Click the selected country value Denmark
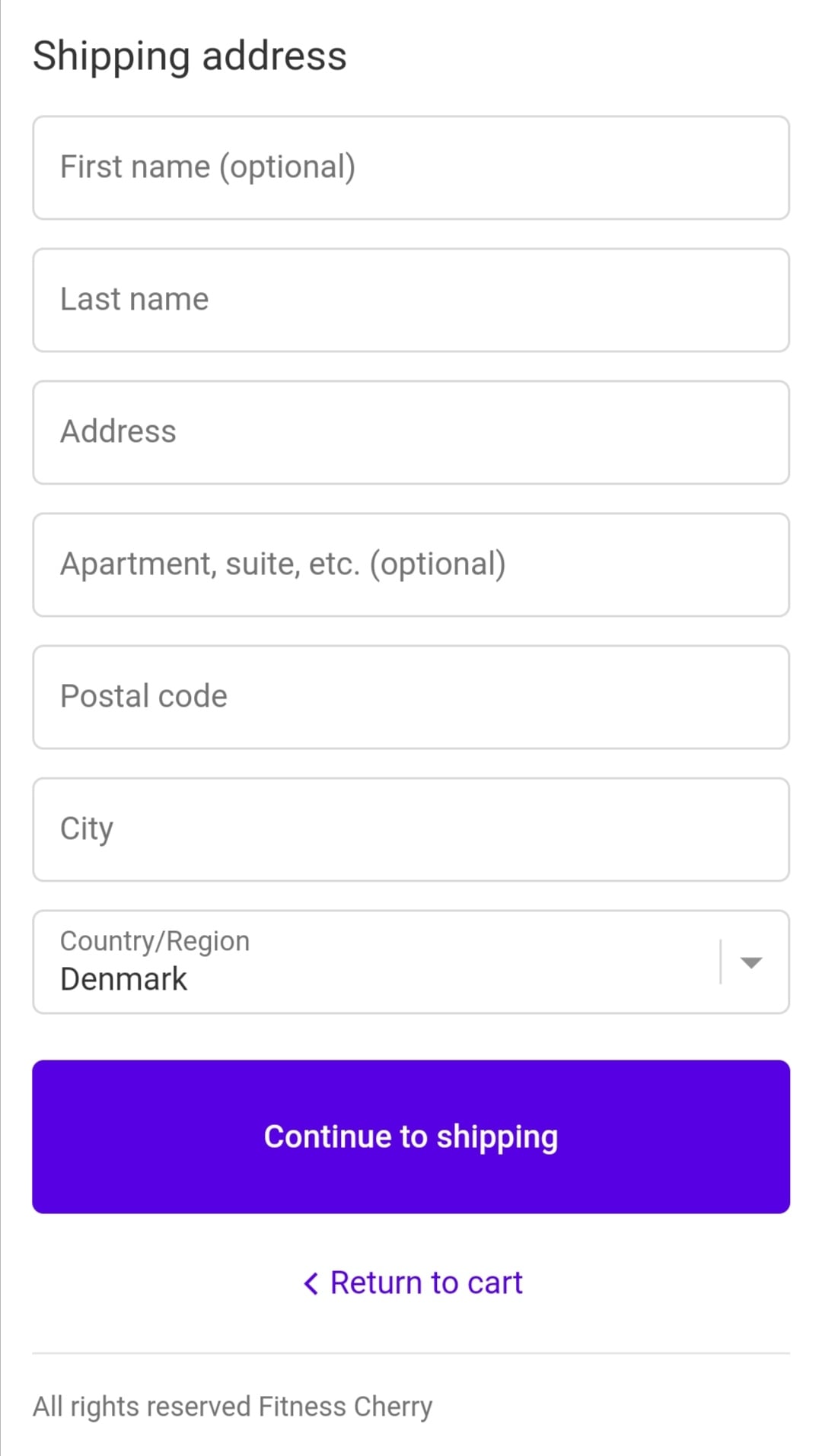The image size is (822, 1456). tap(123, 979)
